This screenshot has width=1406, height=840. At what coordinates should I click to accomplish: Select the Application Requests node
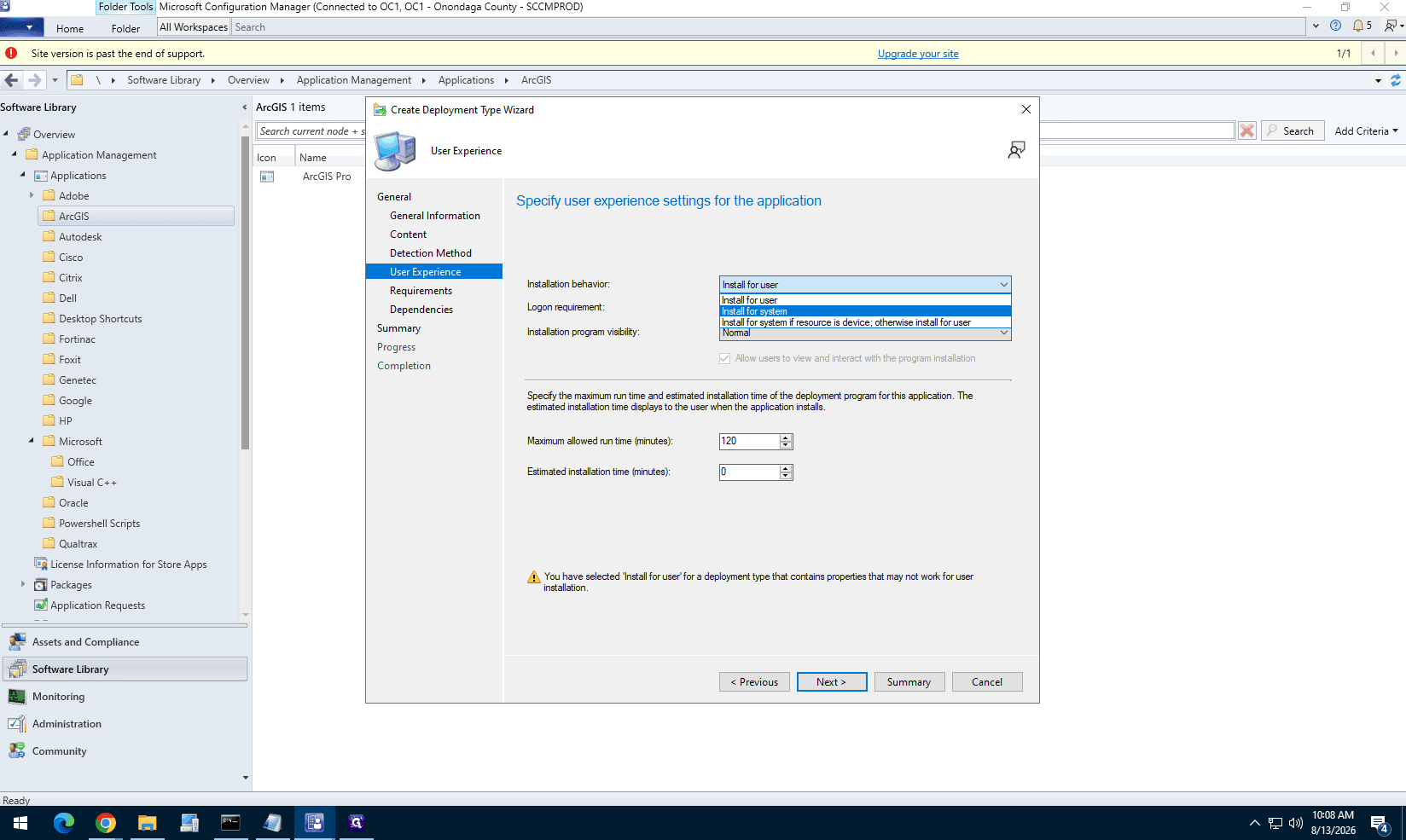click(97, 605)
